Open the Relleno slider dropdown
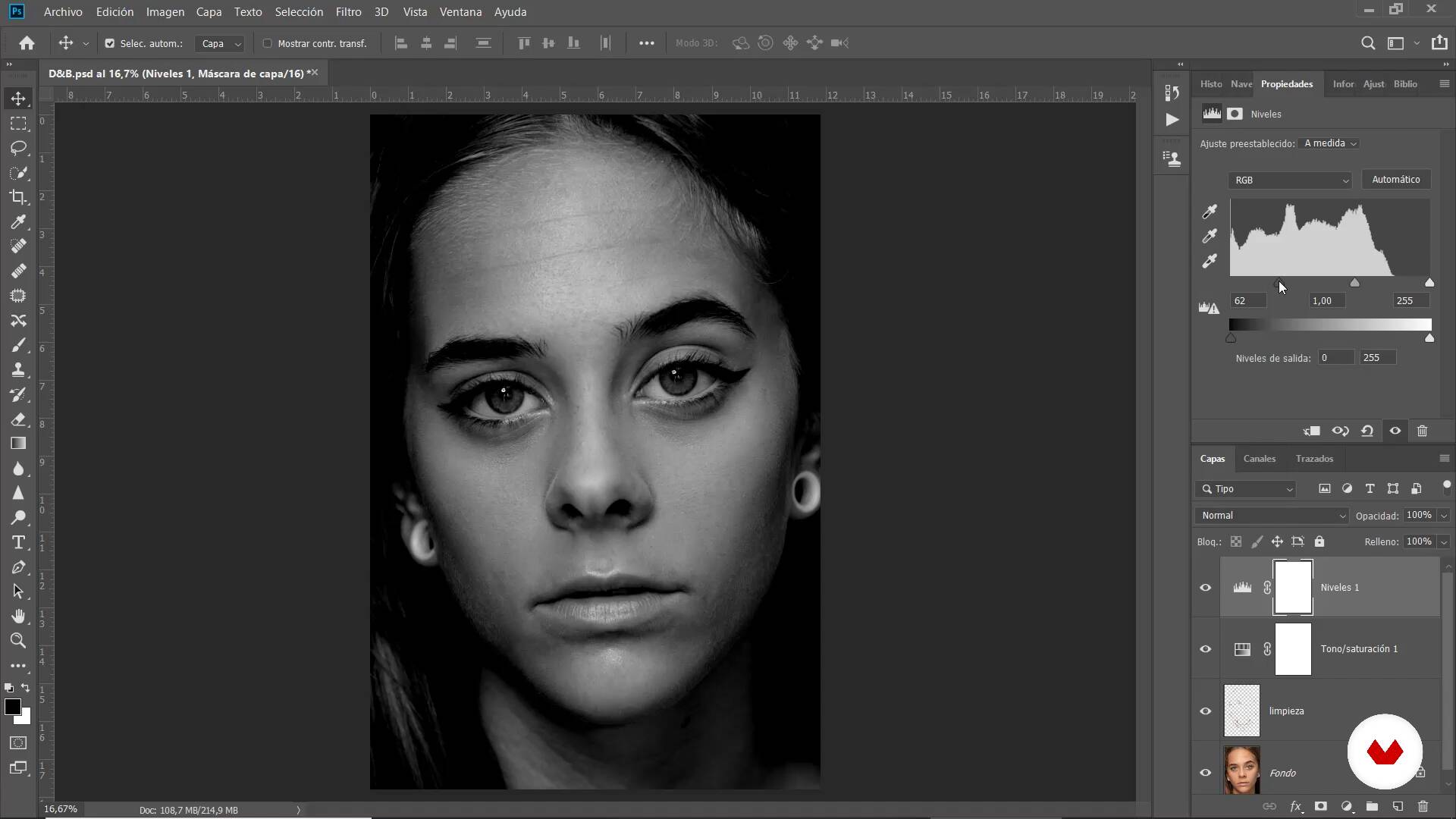 [1444, 542]
